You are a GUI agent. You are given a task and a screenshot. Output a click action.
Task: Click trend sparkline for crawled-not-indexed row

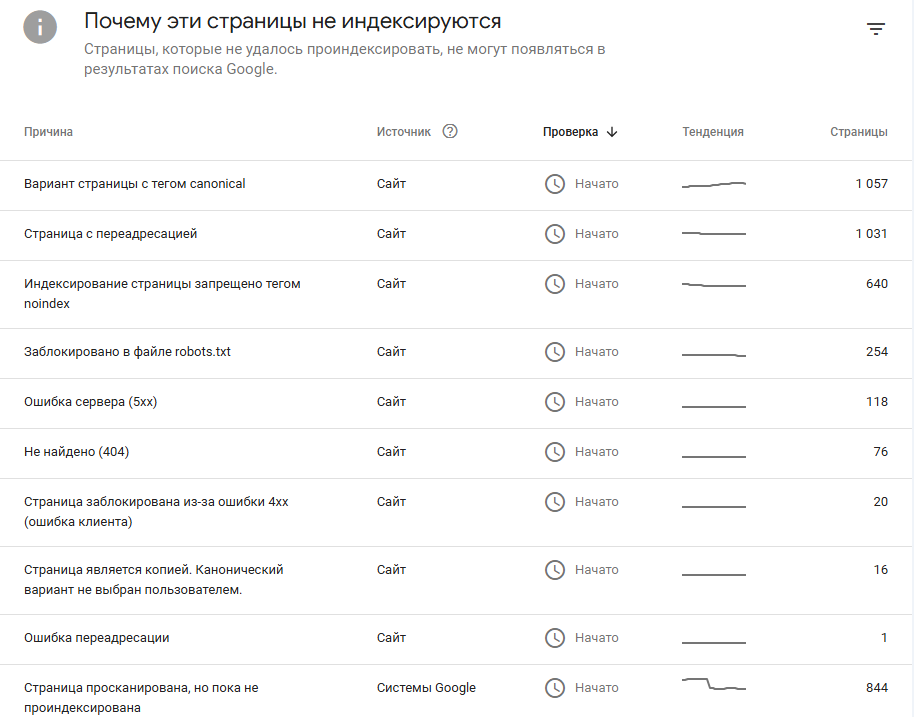pyautogui.click(x=714, y=685)
